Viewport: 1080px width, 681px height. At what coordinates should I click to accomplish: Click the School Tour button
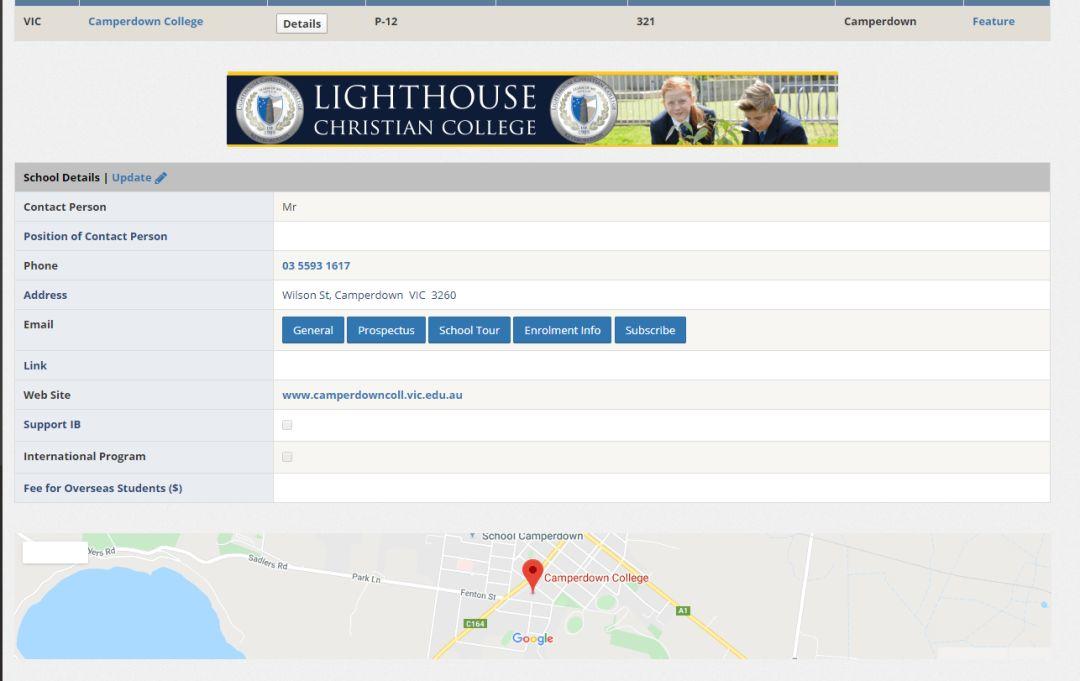tap(469, 330)
